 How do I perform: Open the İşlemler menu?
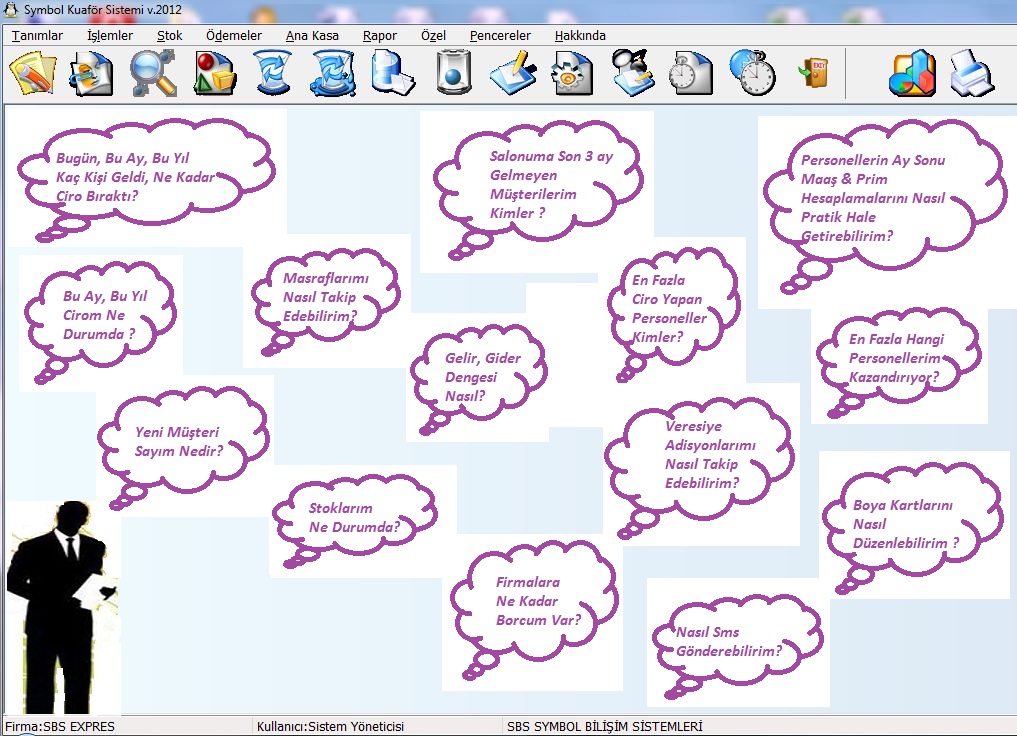tap(110, 36)
